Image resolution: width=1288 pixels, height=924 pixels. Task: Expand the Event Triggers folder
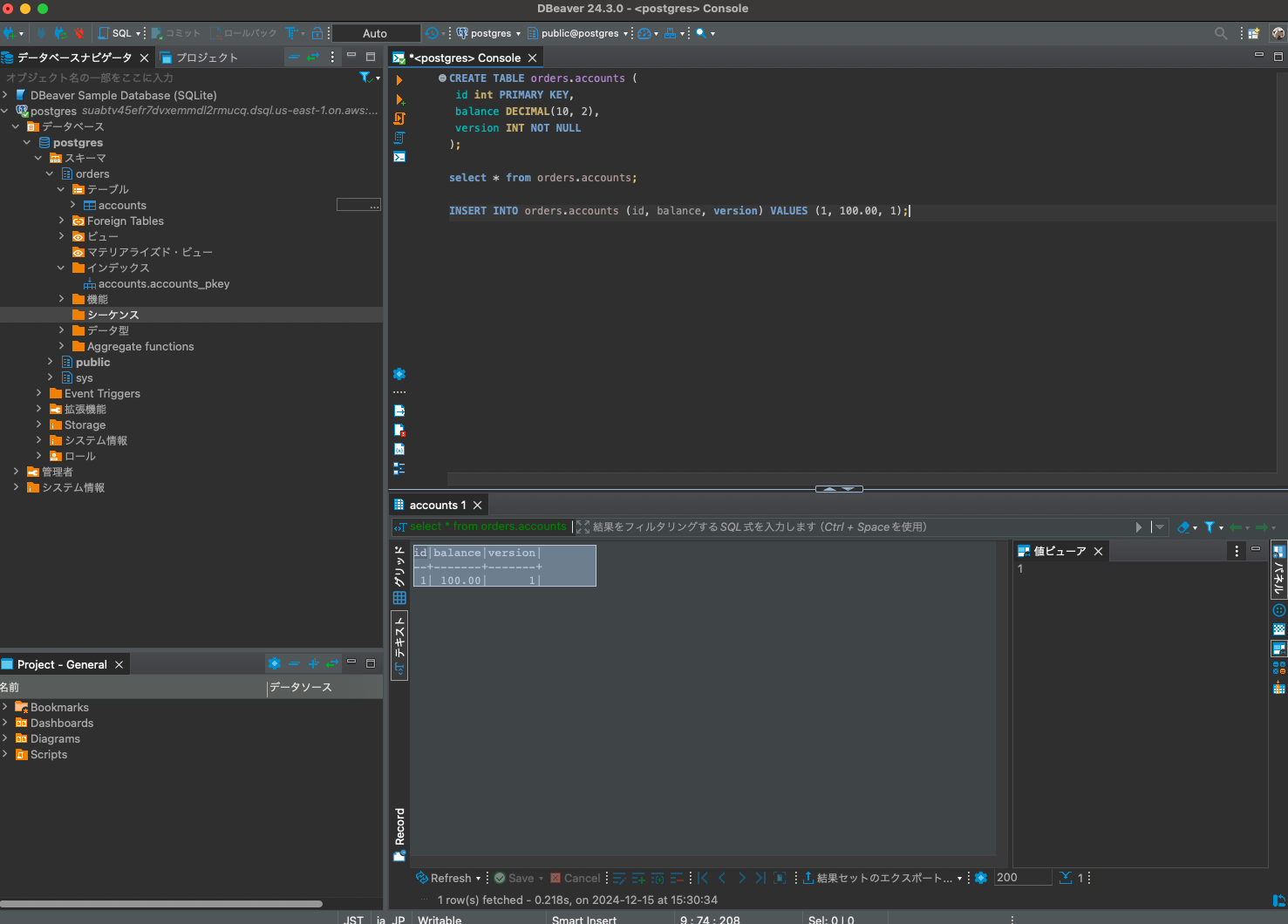coord(39,393)
